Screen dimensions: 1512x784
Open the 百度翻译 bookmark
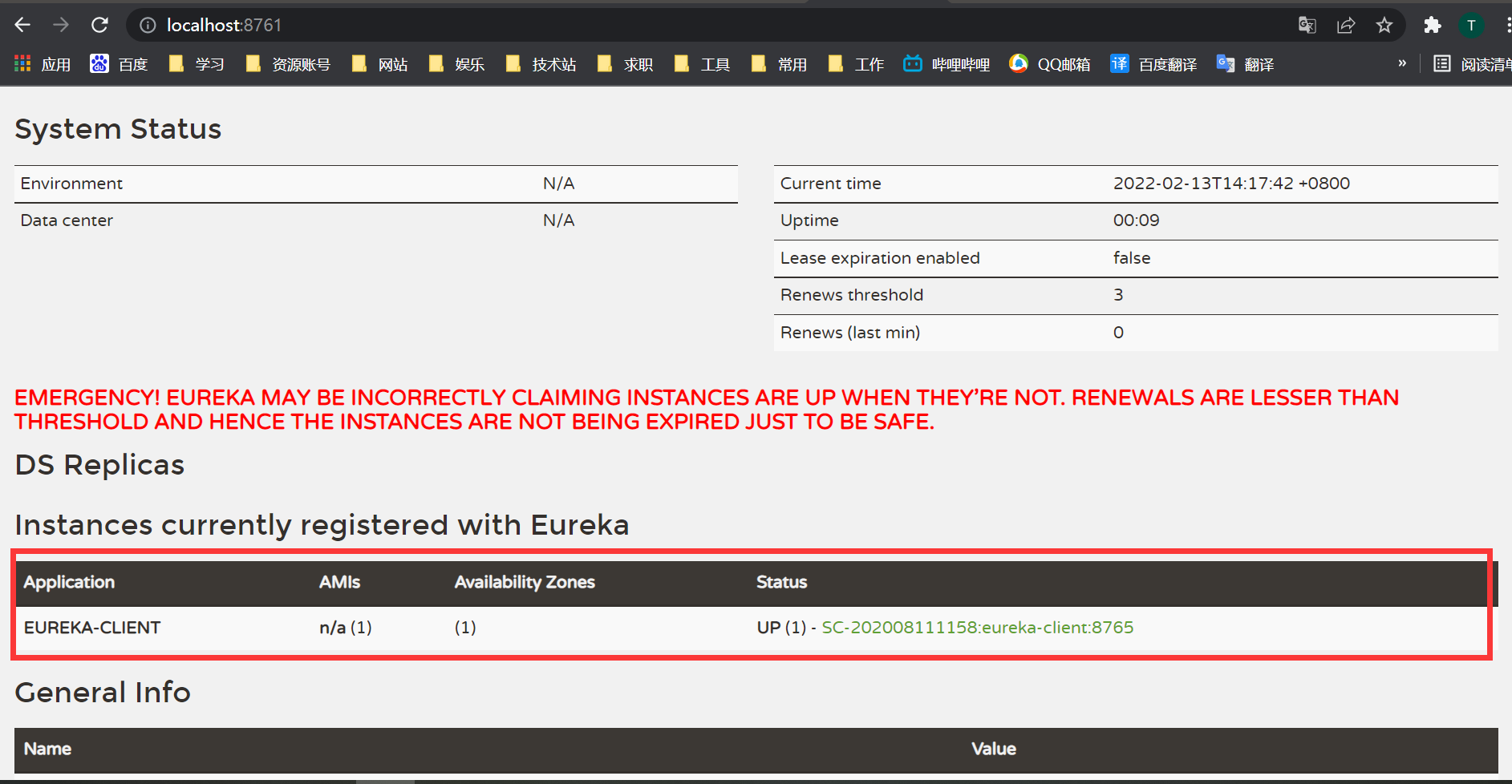[x=1153, y=64]
